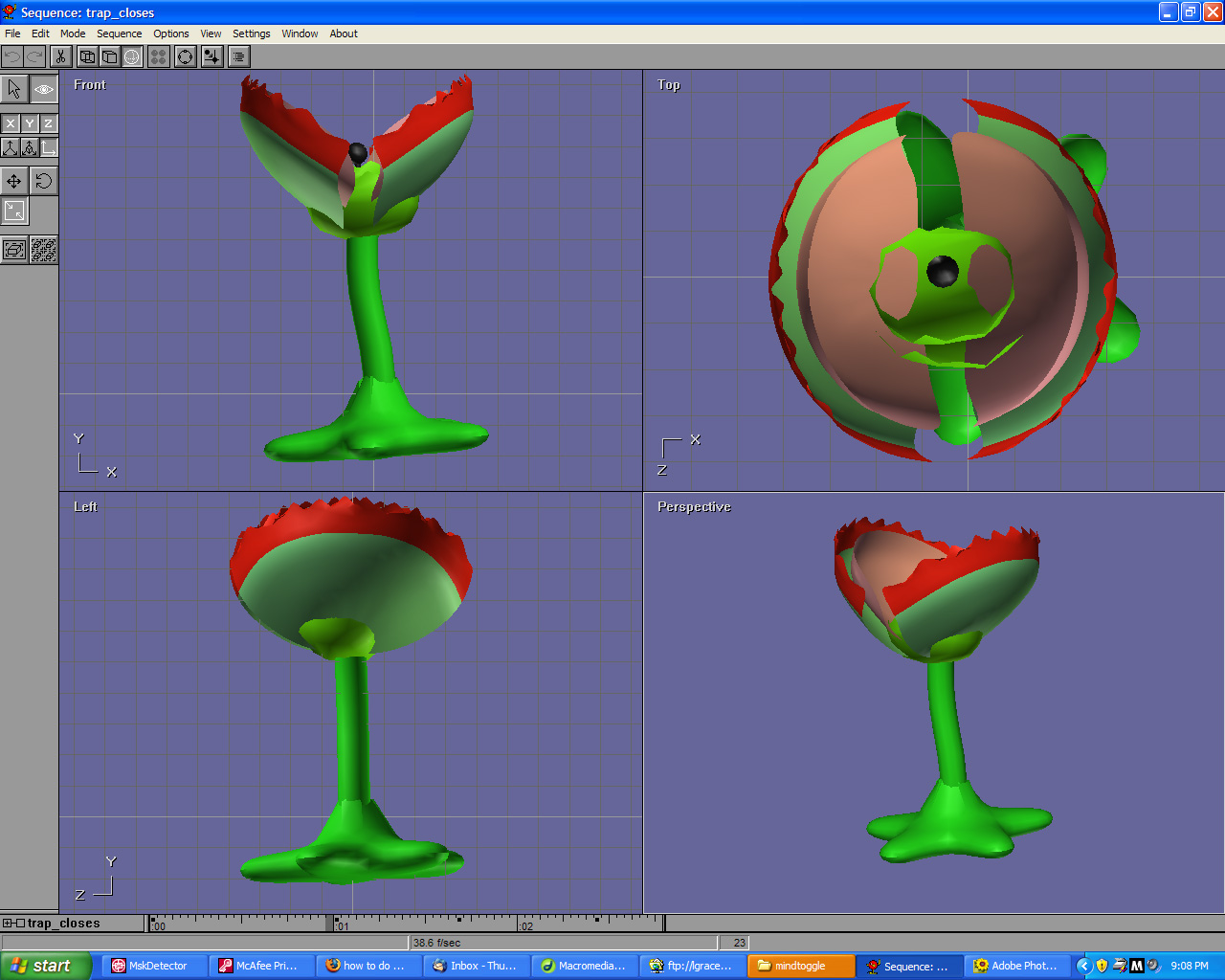Toggle the Z axis constraint
The image size is (1225, 980).
point(48,123)
